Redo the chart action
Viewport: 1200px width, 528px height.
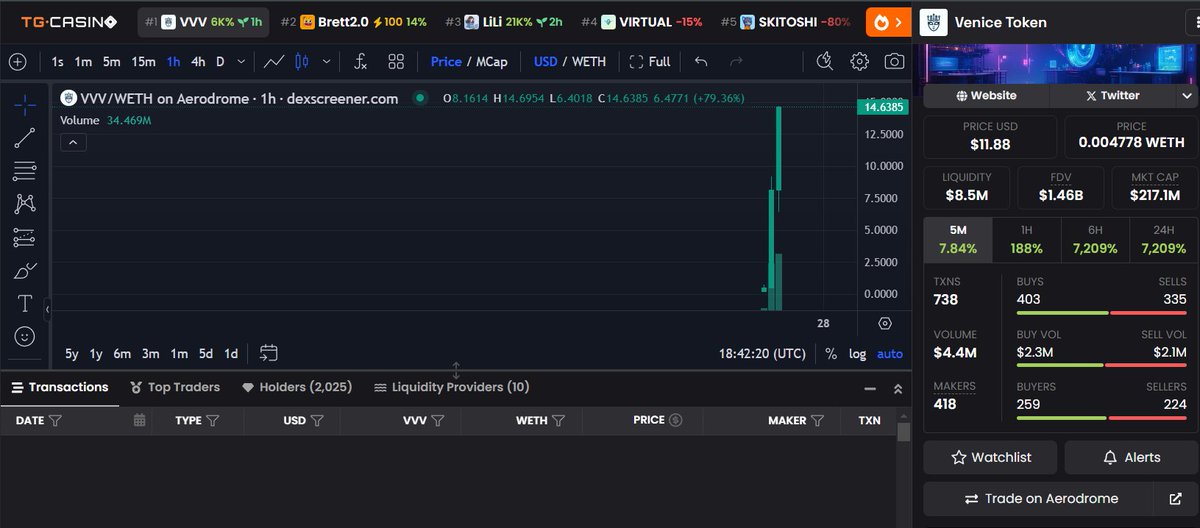(x=736, y=62)
